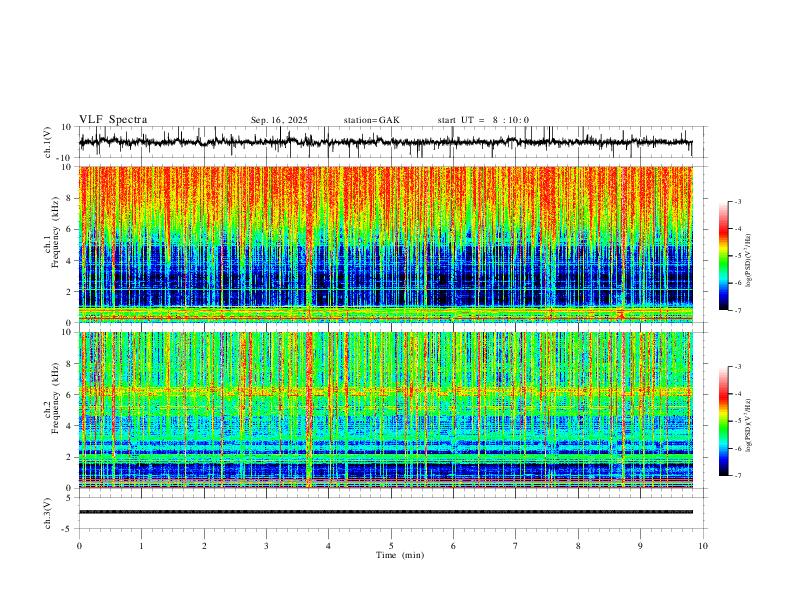Click the time-axis tick label "8"

point(578,546)
